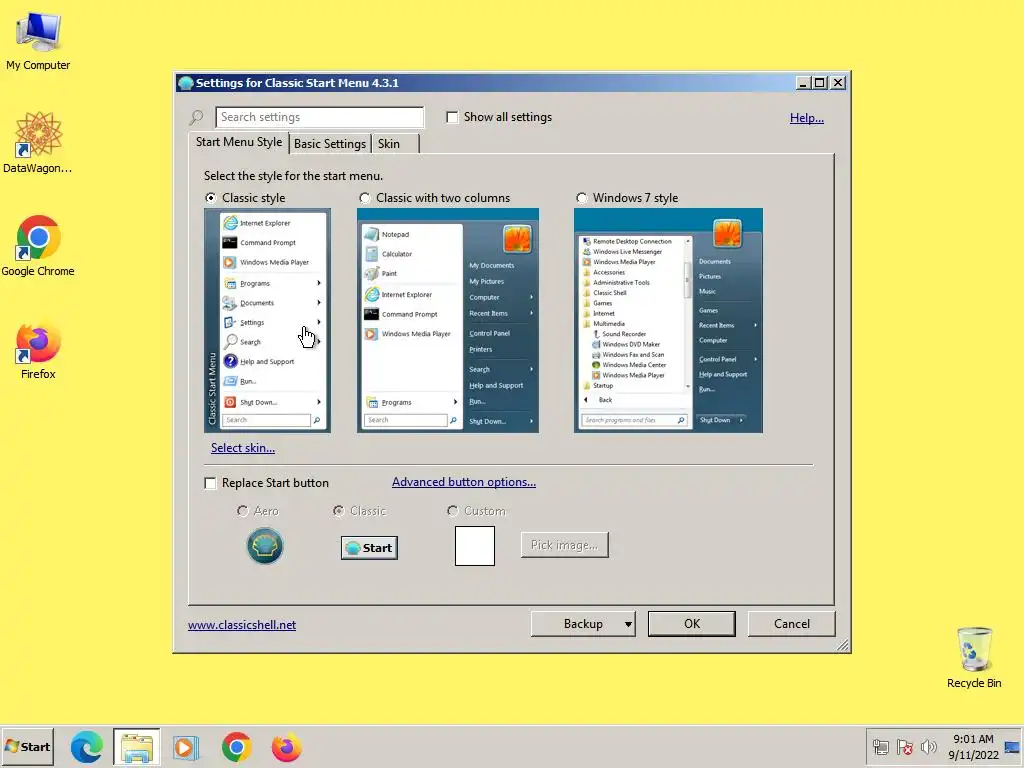Select Classic with two columns option
Image resolution: width=1024 pixels, height=768 pixels.
[364, 198]
